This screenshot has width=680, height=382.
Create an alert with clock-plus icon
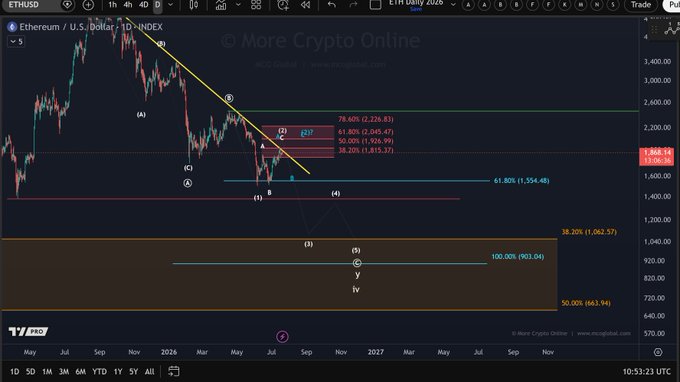click(283, 5)
